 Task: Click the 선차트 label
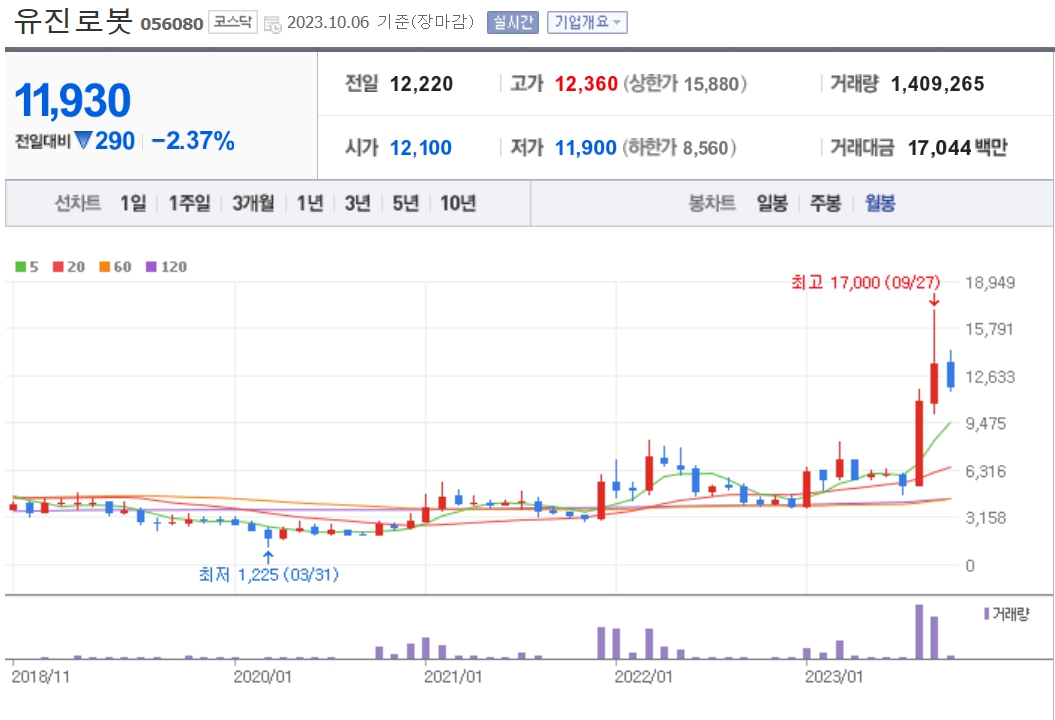pos(78,203)
